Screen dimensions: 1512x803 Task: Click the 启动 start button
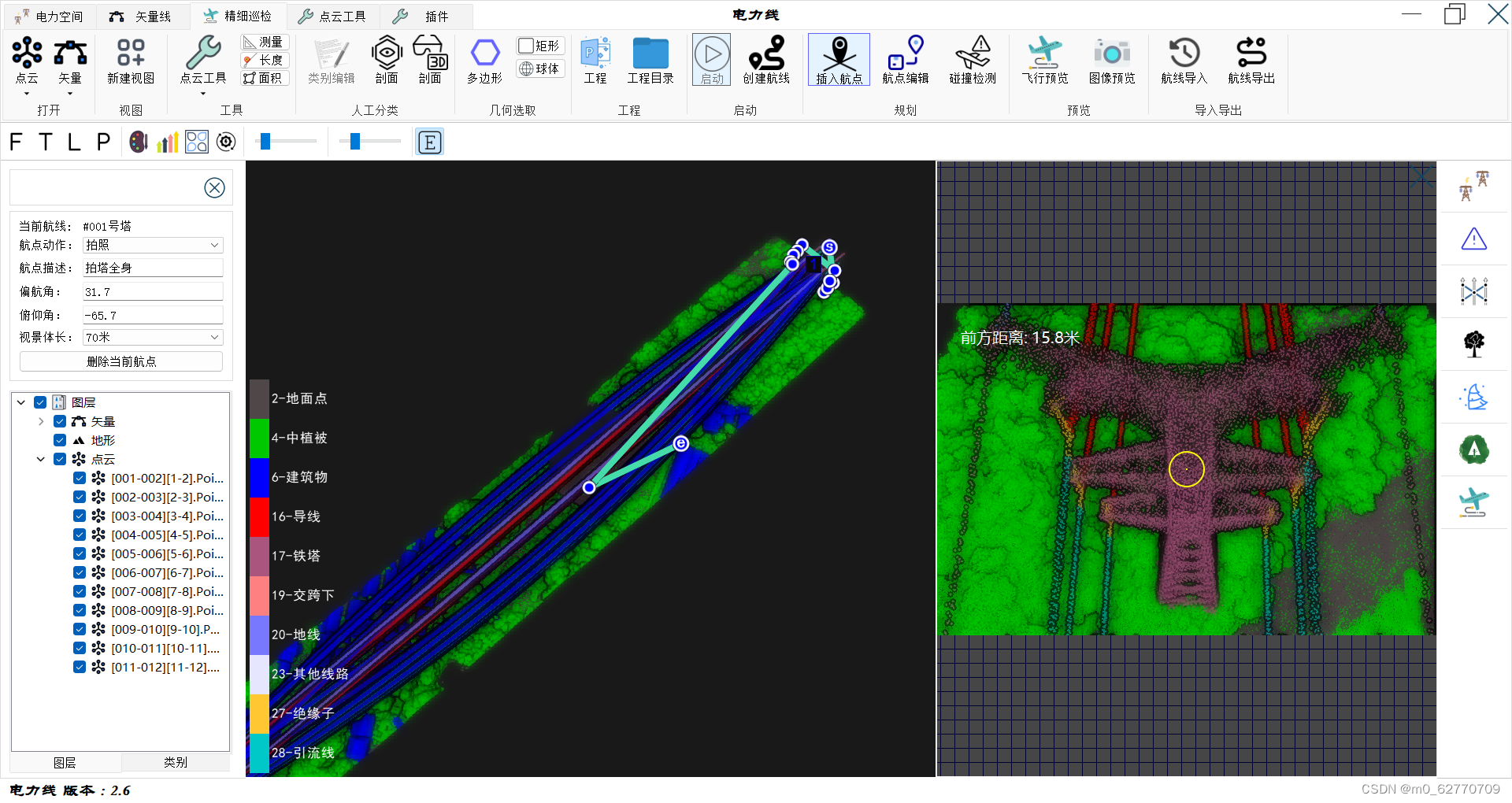click(712, 60)
